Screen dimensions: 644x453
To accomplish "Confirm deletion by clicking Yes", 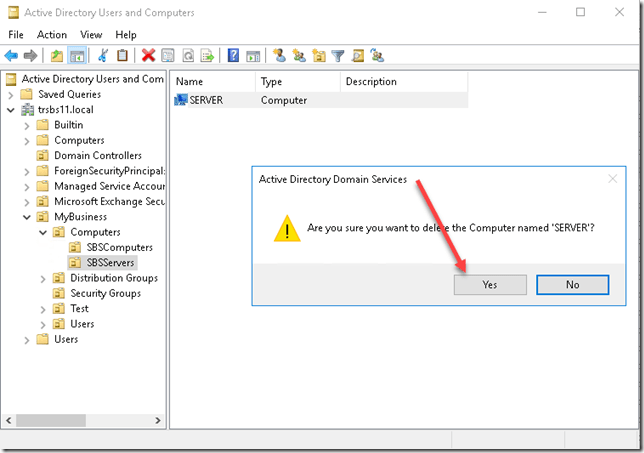I will pos(489,284).
